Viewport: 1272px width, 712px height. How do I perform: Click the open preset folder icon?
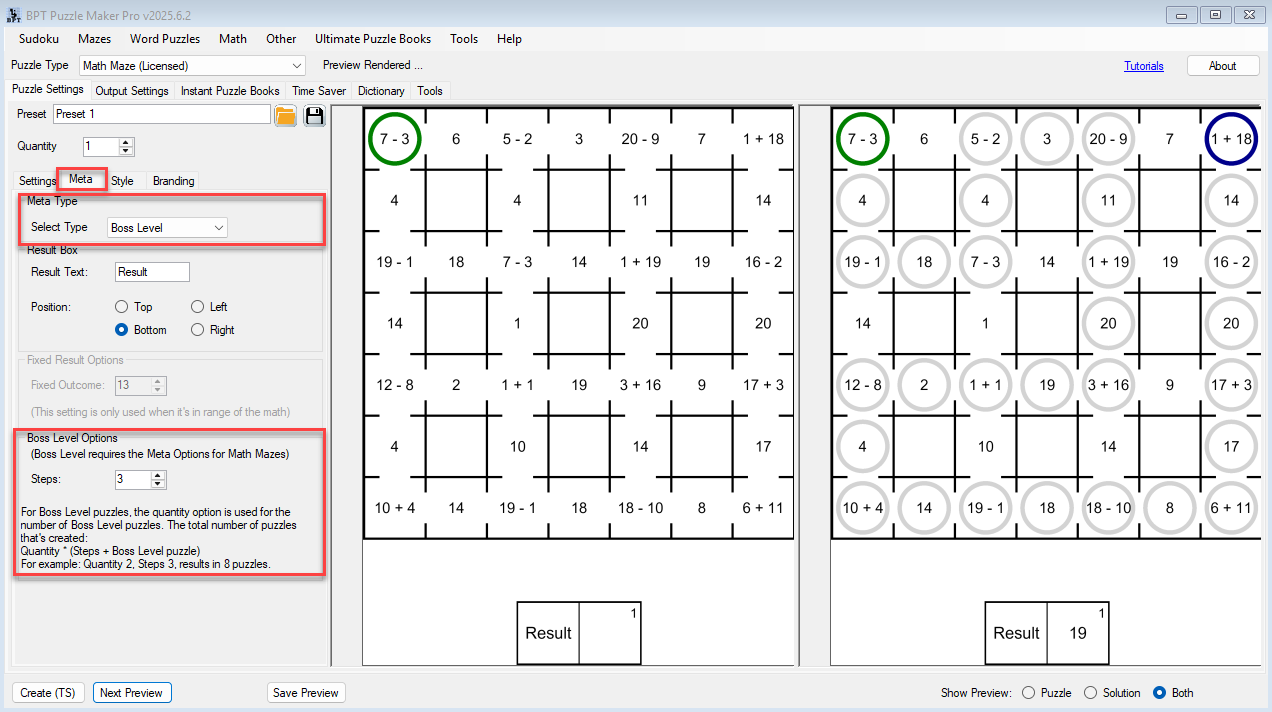[x=285, y=115]
